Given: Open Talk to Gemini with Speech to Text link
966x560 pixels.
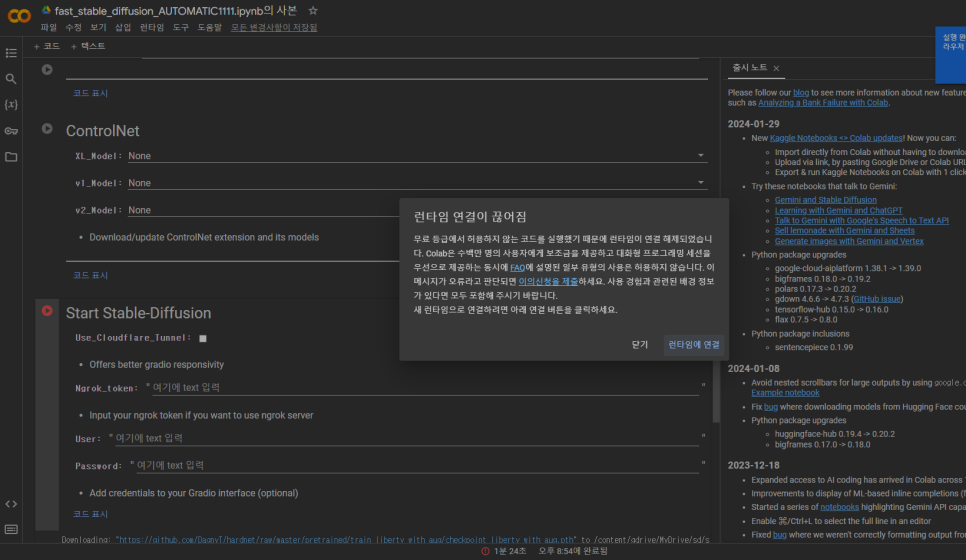Looking at the screenshot, I should pyautogui.click(x=862, y=221).
